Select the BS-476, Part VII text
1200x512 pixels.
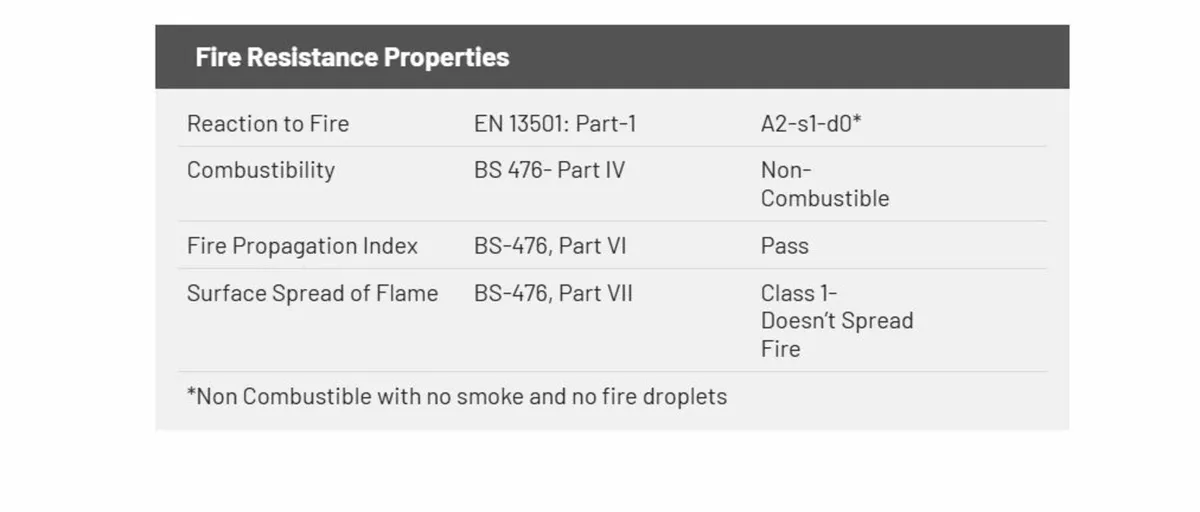coord(553,294)
